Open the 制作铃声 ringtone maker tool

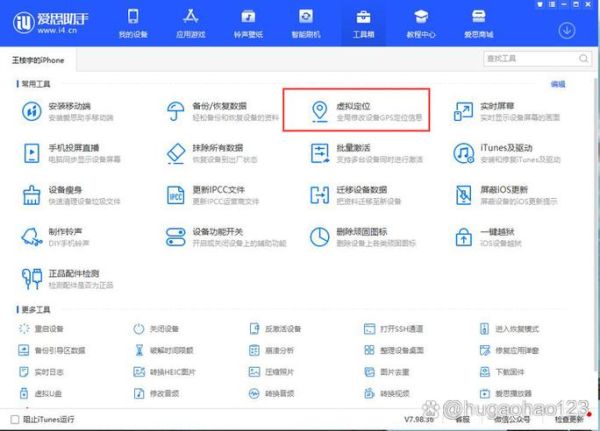[x=55, y=237]
